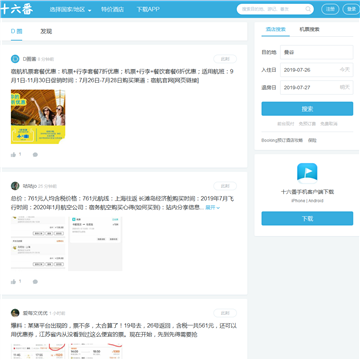Select the 酒店搜索 tab in the sidebar

(x=275, y=29)
